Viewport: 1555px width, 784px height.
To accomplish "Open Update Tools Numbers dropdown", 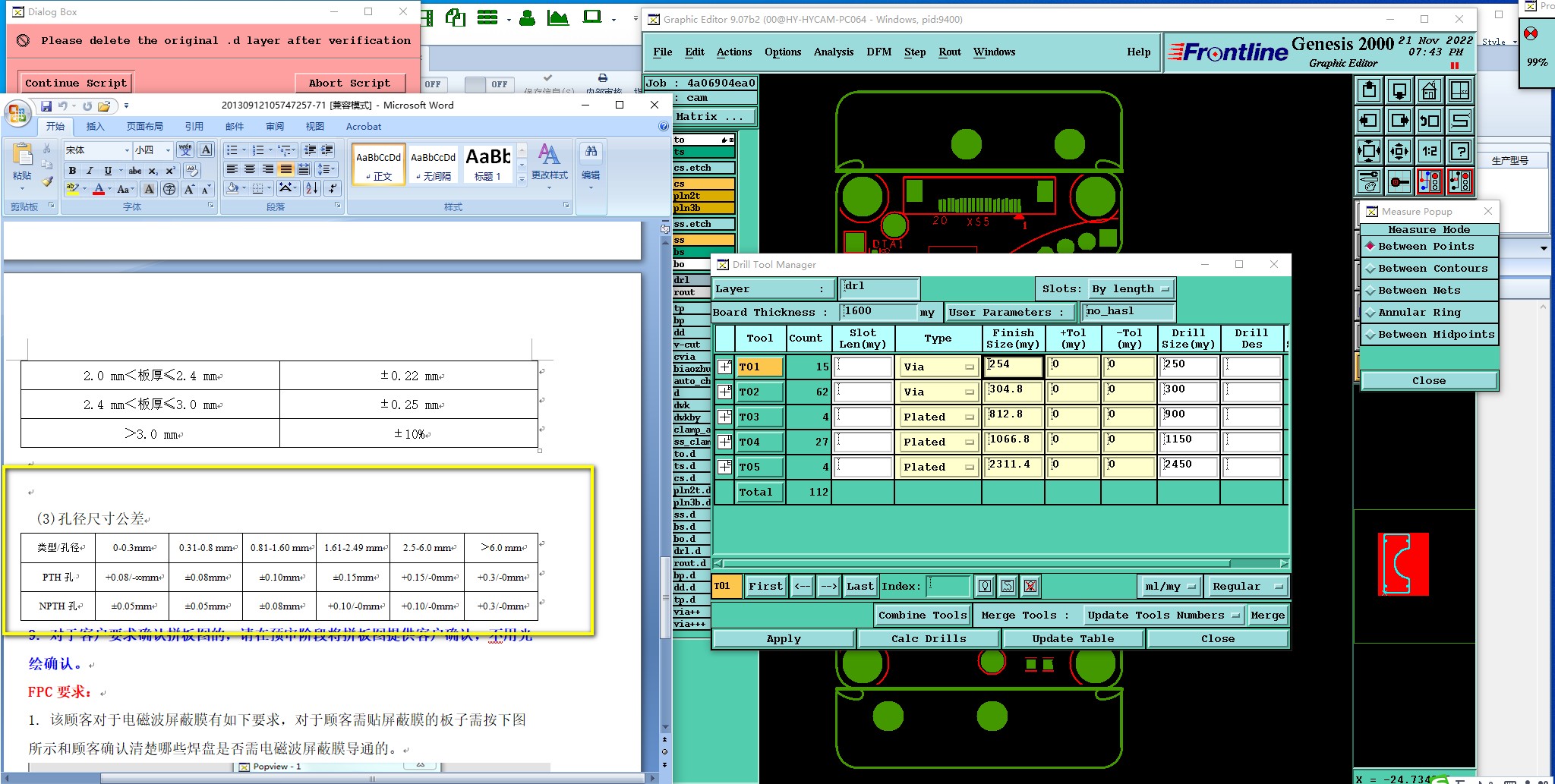I will [x=1162, y=615].
